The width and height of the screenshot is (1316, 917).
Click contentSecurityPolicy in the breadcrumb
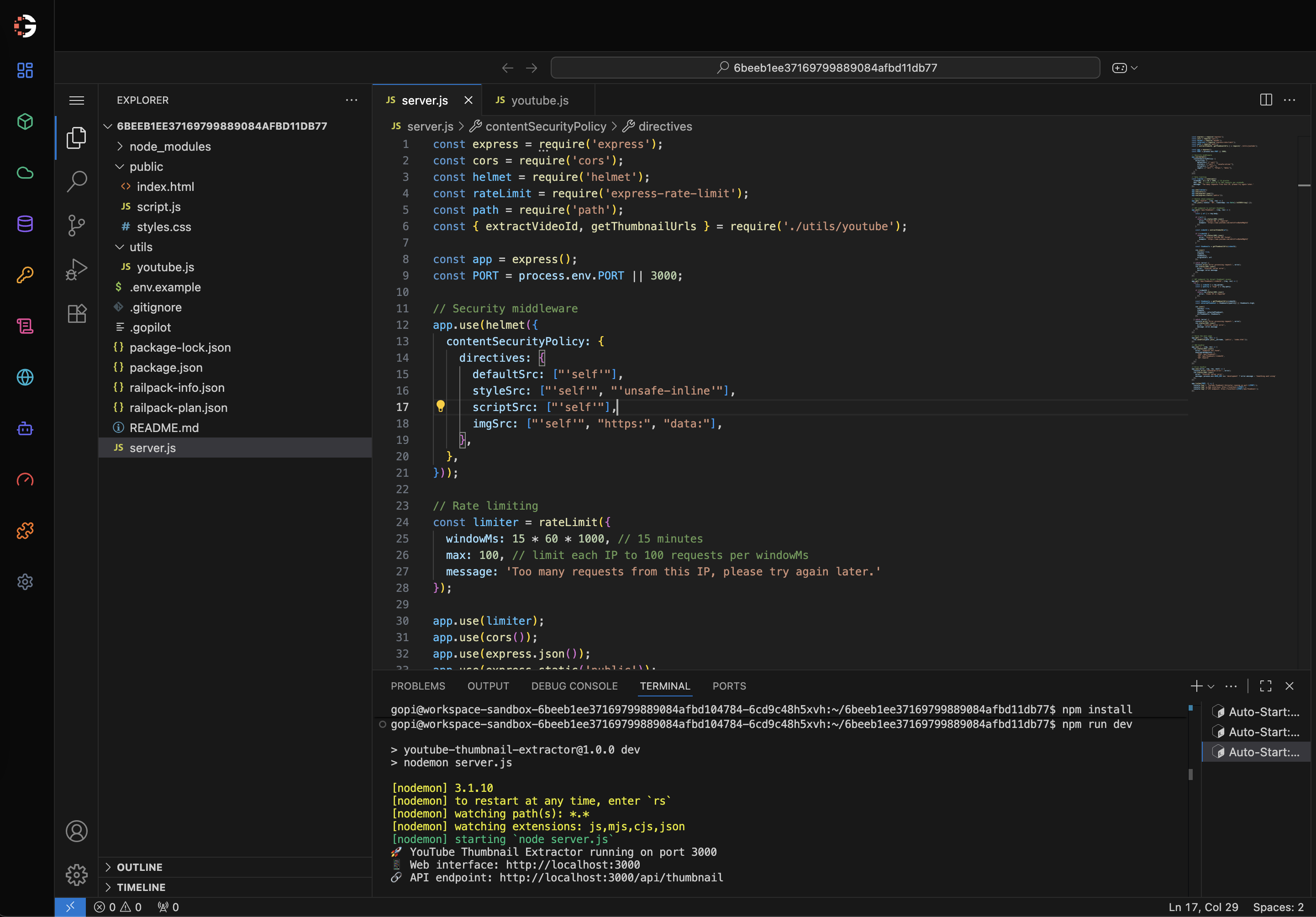click(545, 126)
